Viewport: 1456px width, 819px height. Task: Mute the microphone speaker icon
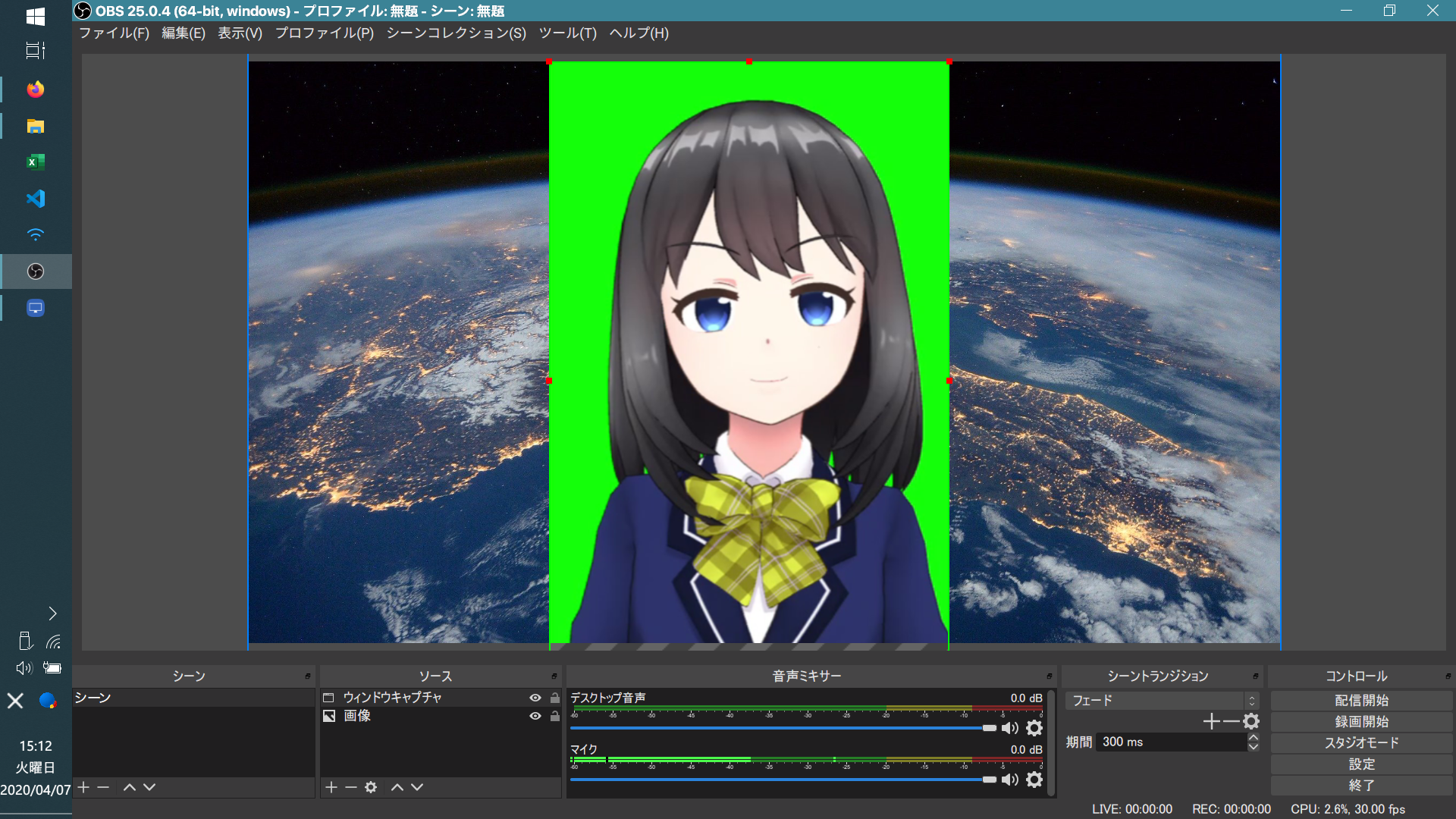(1009, 780)
